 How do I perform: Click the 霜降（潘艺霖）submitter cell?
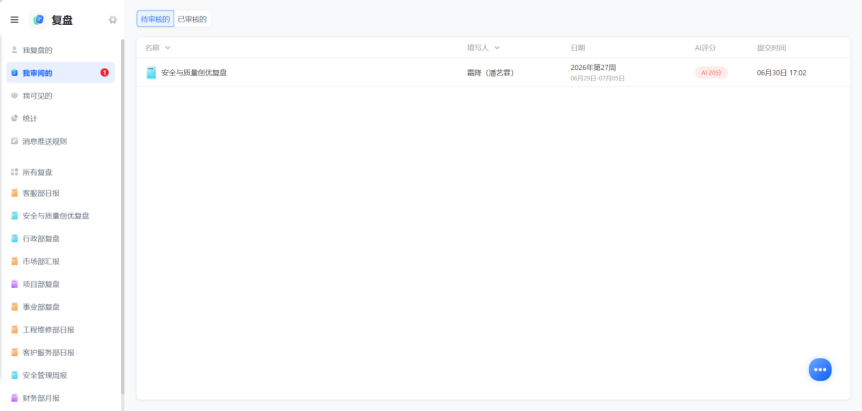coord(490,73)
